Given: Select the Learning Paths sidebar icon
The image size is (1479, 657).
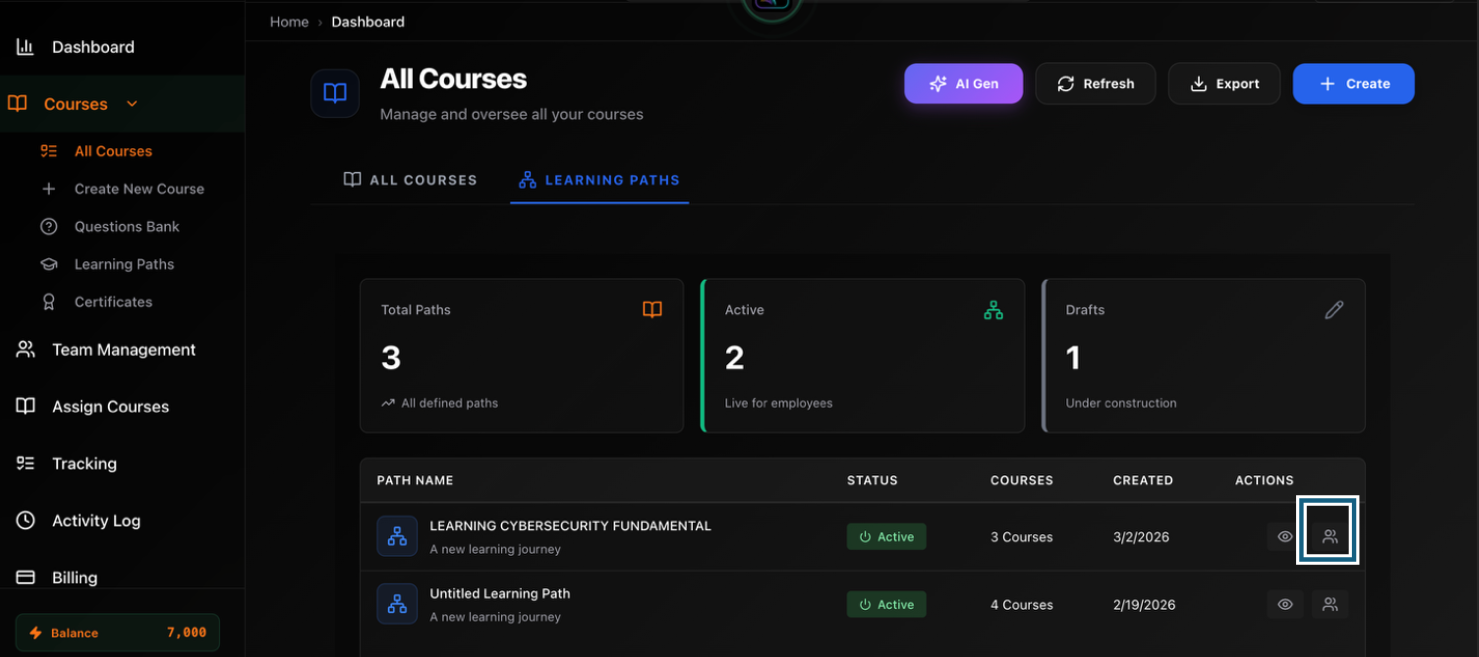Looking at the screenshot, I should click(48, 263).
